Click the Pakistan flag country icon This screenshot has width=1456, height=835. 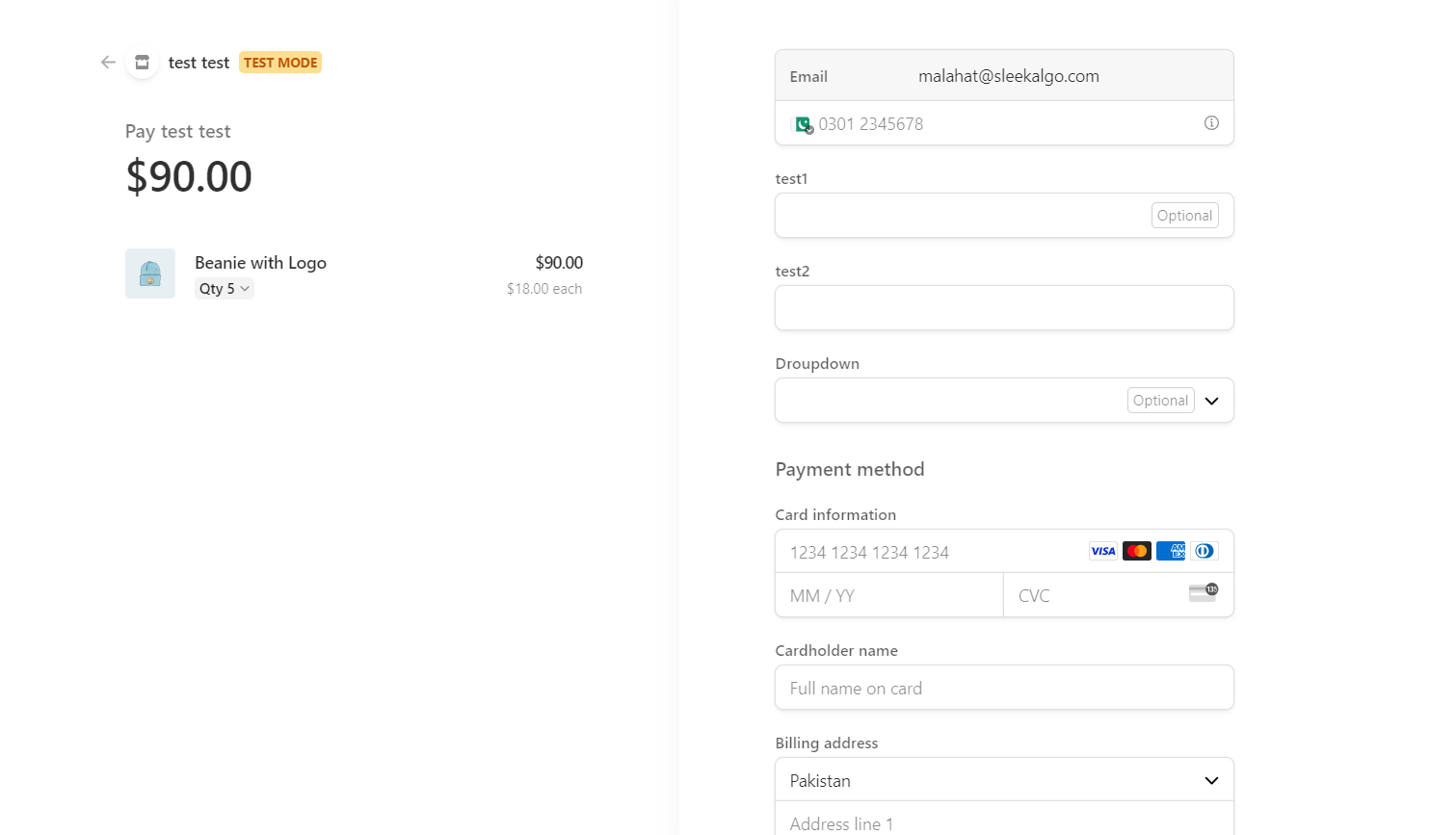802,124
